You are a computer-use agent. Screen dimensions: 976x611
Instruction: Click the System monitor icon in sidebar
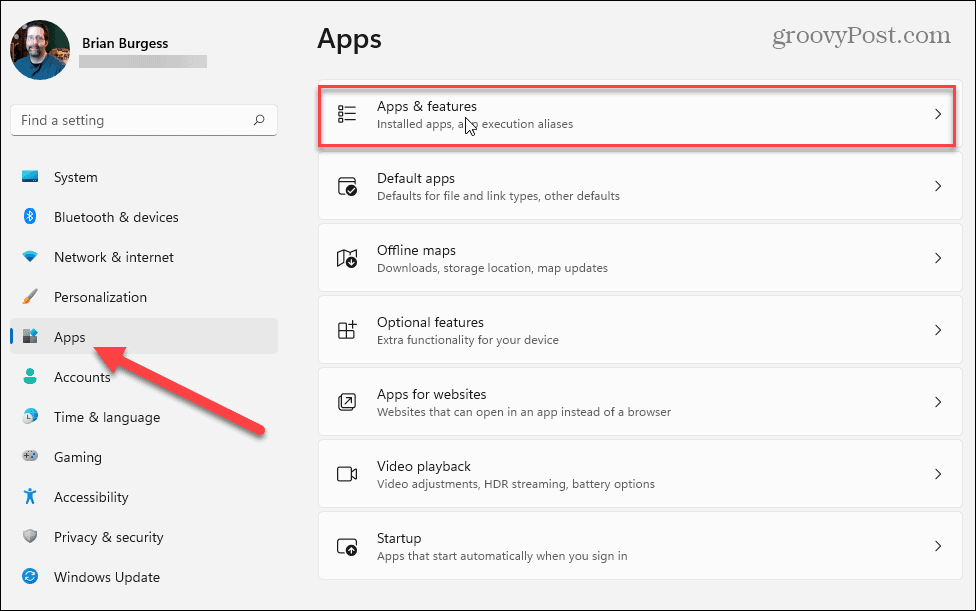point(30,177)
